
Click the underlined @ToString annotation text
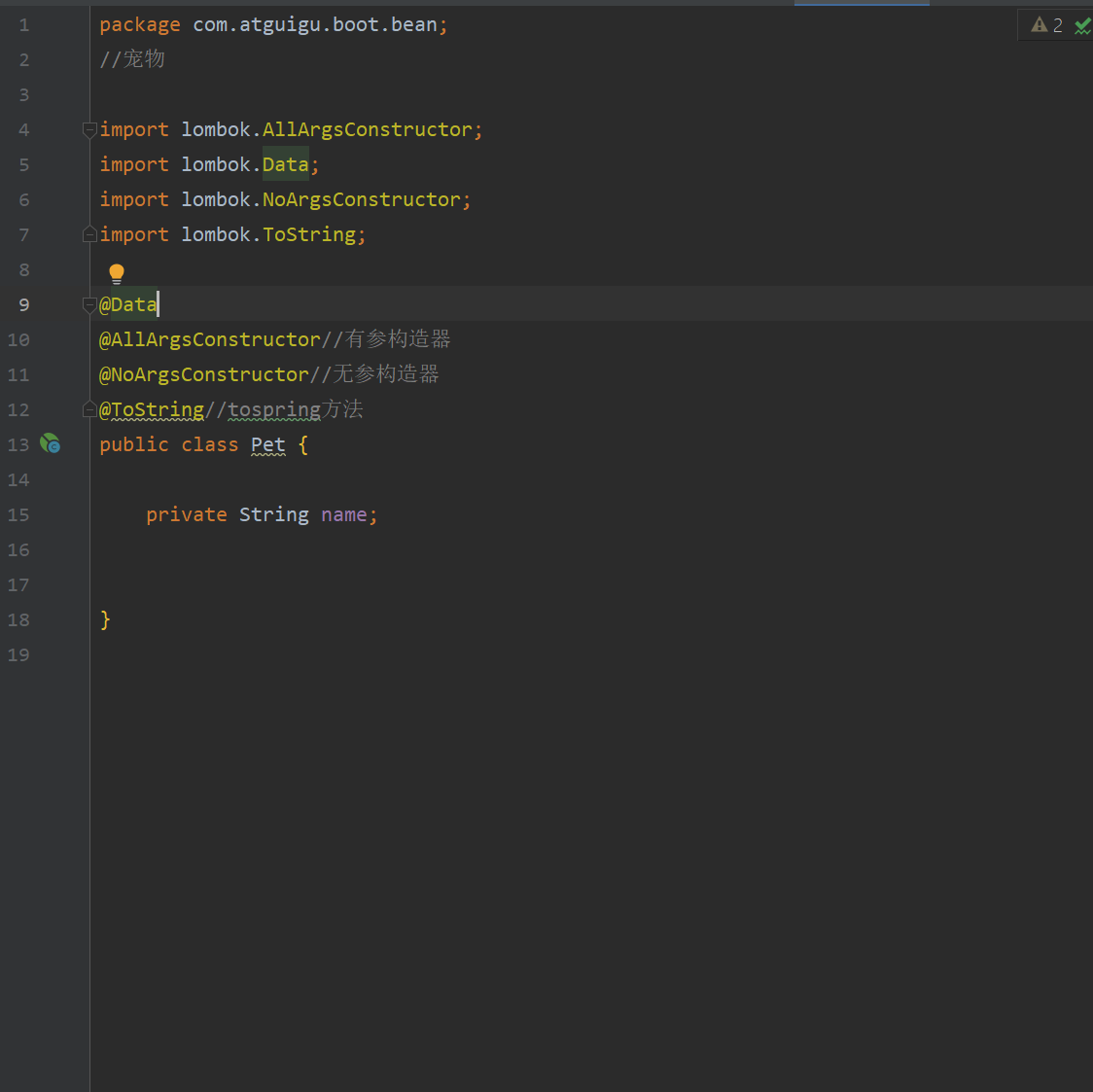pyautogui.click(x=152, y=409)
